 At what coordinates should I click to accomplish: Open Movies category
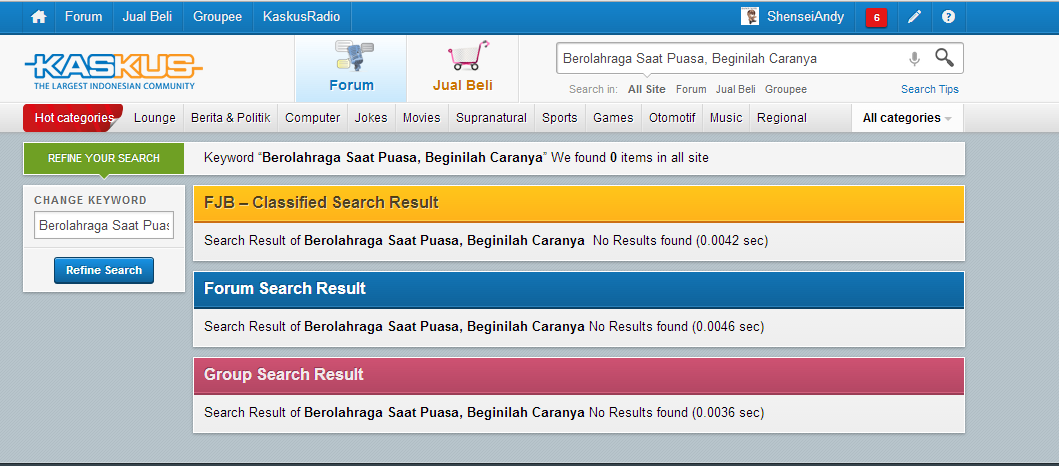coord(421,118)
